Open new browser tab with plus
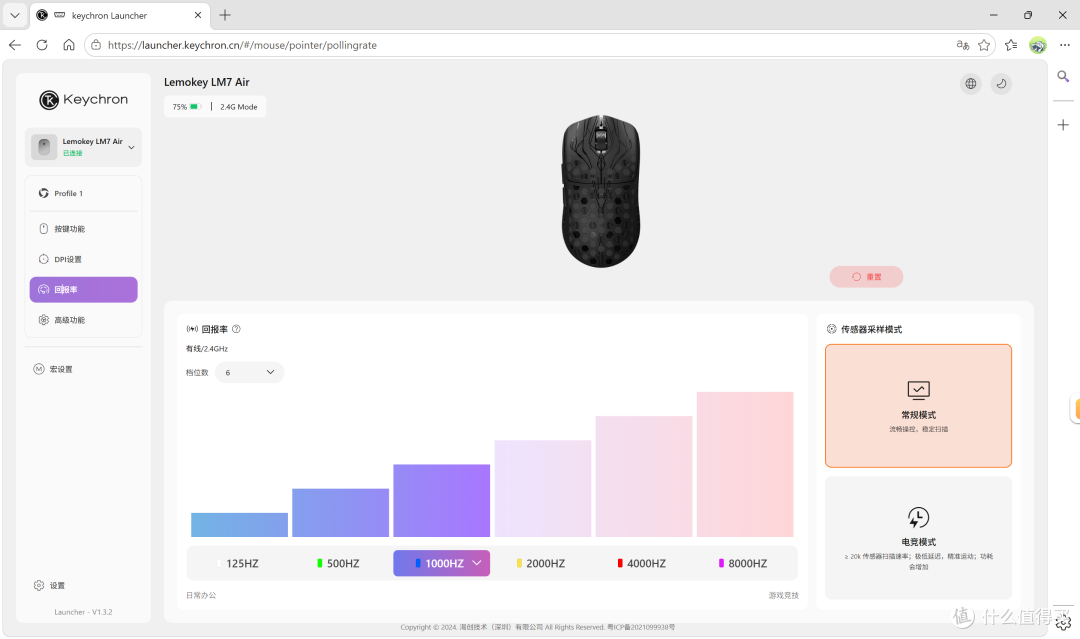The image size is (1080, 639). click(225, 14)
